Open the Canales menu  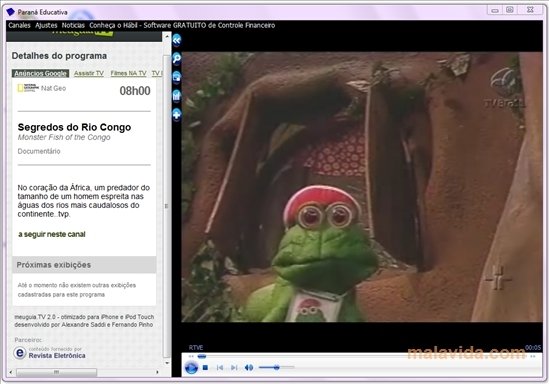19,25
